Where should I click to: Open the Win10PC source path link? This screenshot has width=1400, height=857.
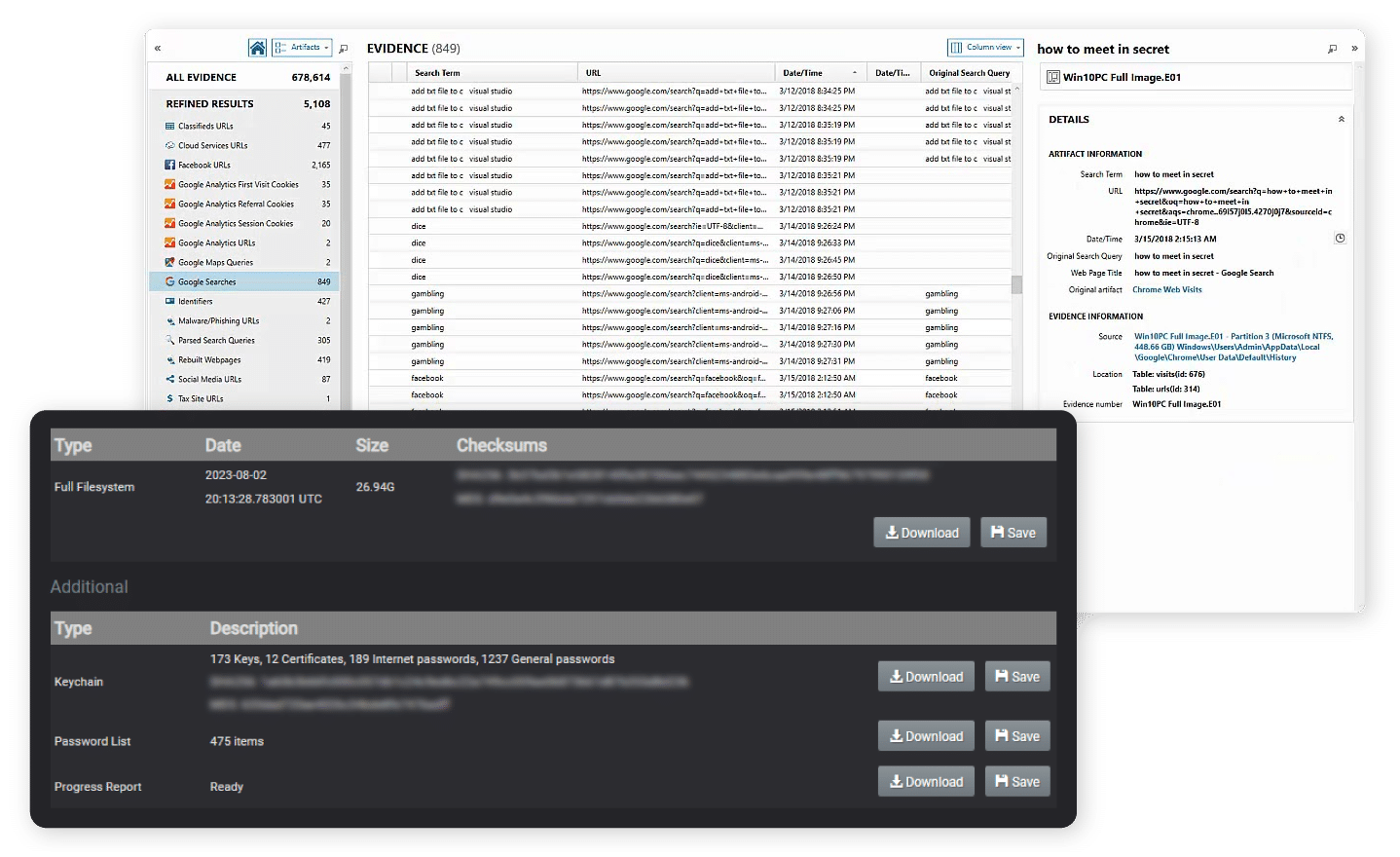pos(1234,347)
